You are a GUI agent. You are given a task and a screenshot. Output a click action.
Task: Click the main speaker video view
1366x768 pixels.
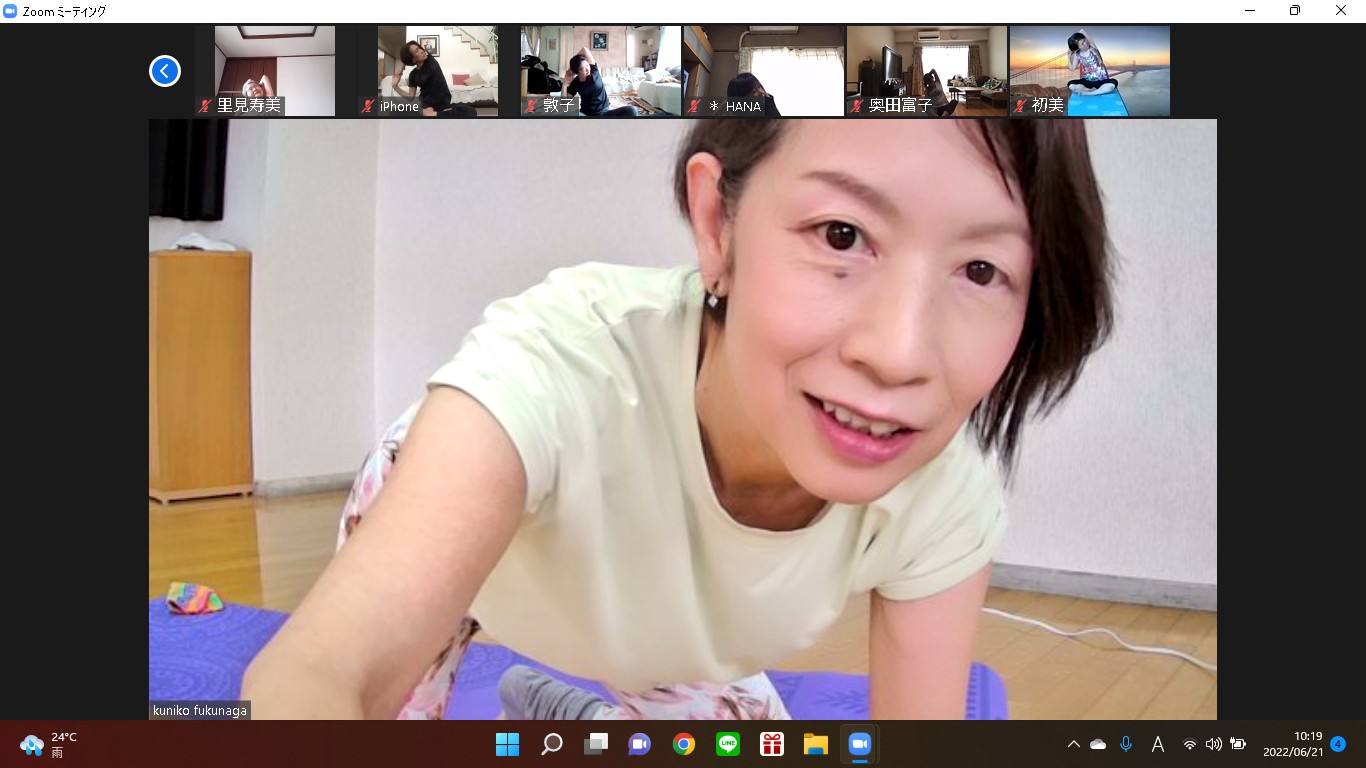pyautogui.click(x=683, y=419)
